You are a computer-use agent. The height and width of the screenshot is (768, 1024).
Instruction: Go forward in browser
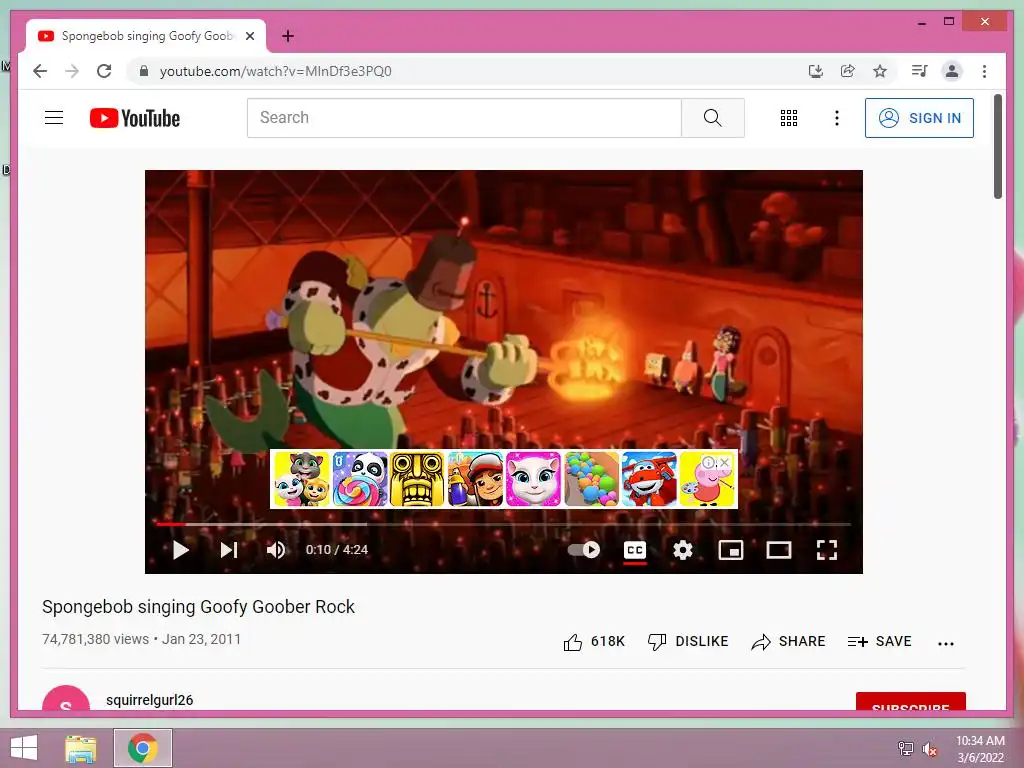[x=72, y=71]
